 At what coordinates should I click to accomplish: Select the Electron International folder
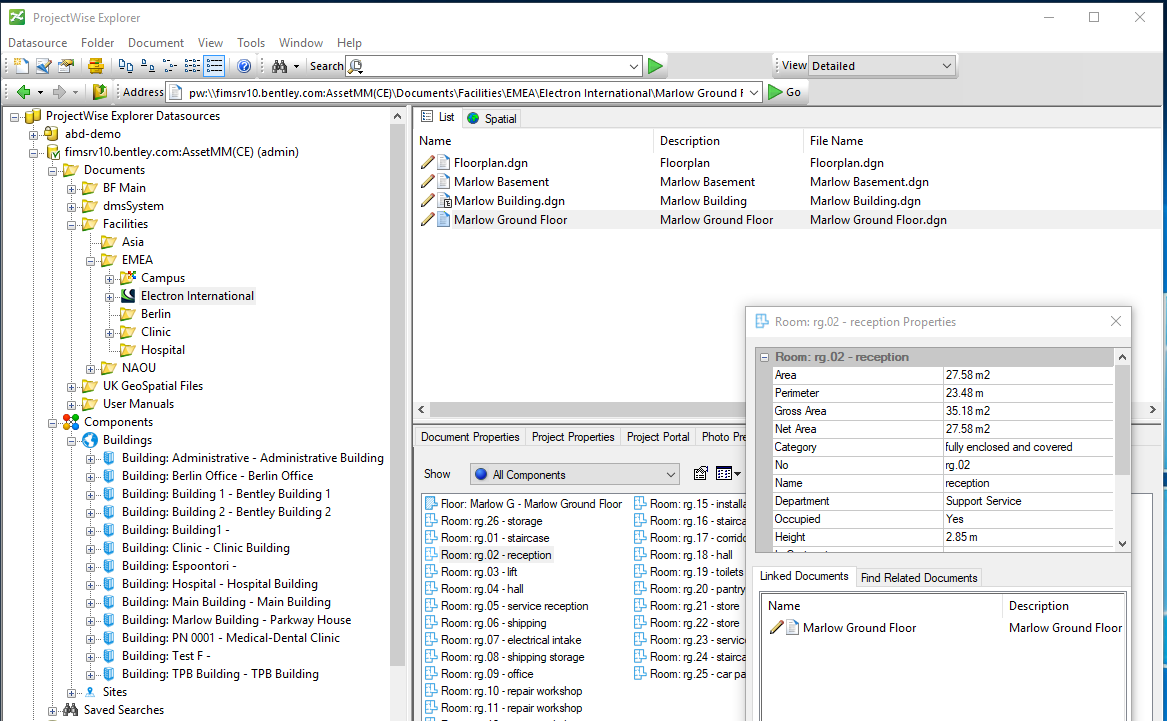(x=197, y=296)
